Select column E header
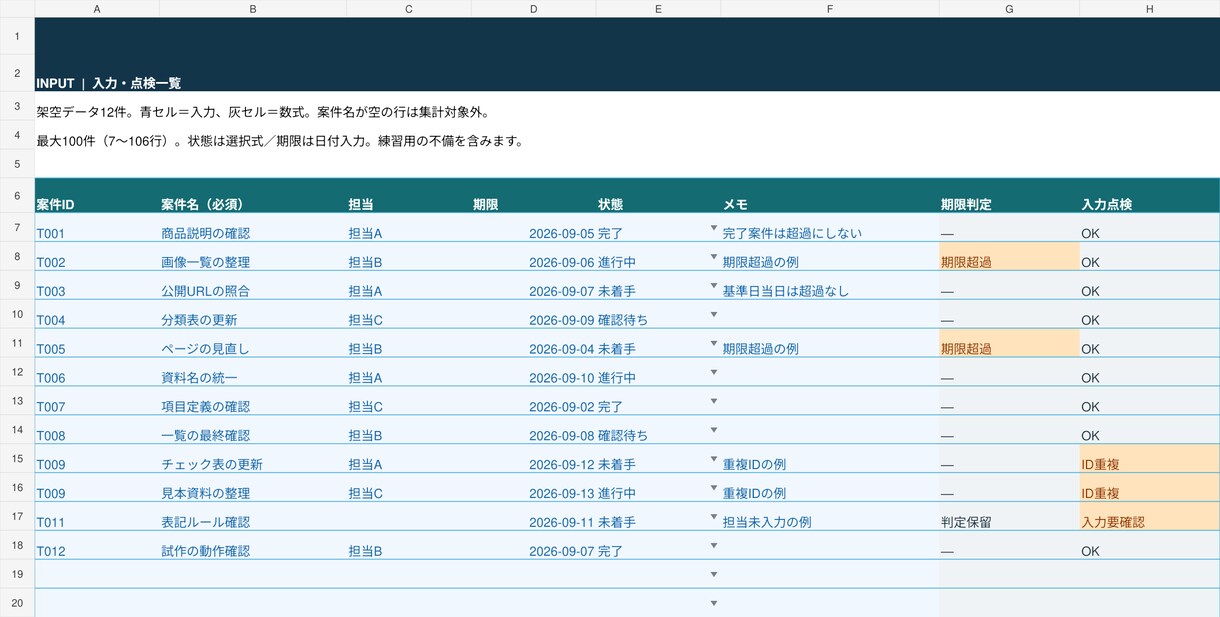 click(x=658, y=9)
